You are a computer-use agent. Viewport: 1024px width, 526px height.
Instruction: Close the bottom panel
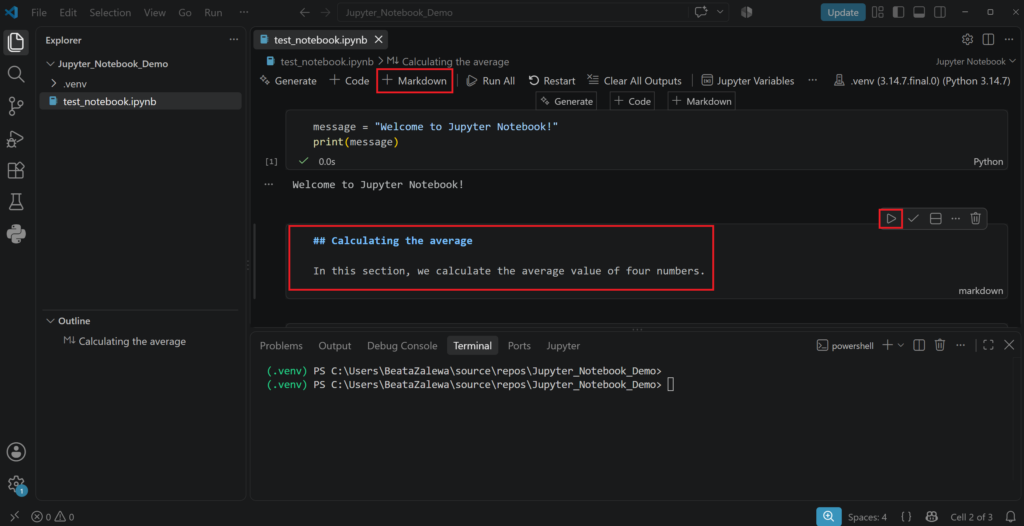(x=1009, y=345)
